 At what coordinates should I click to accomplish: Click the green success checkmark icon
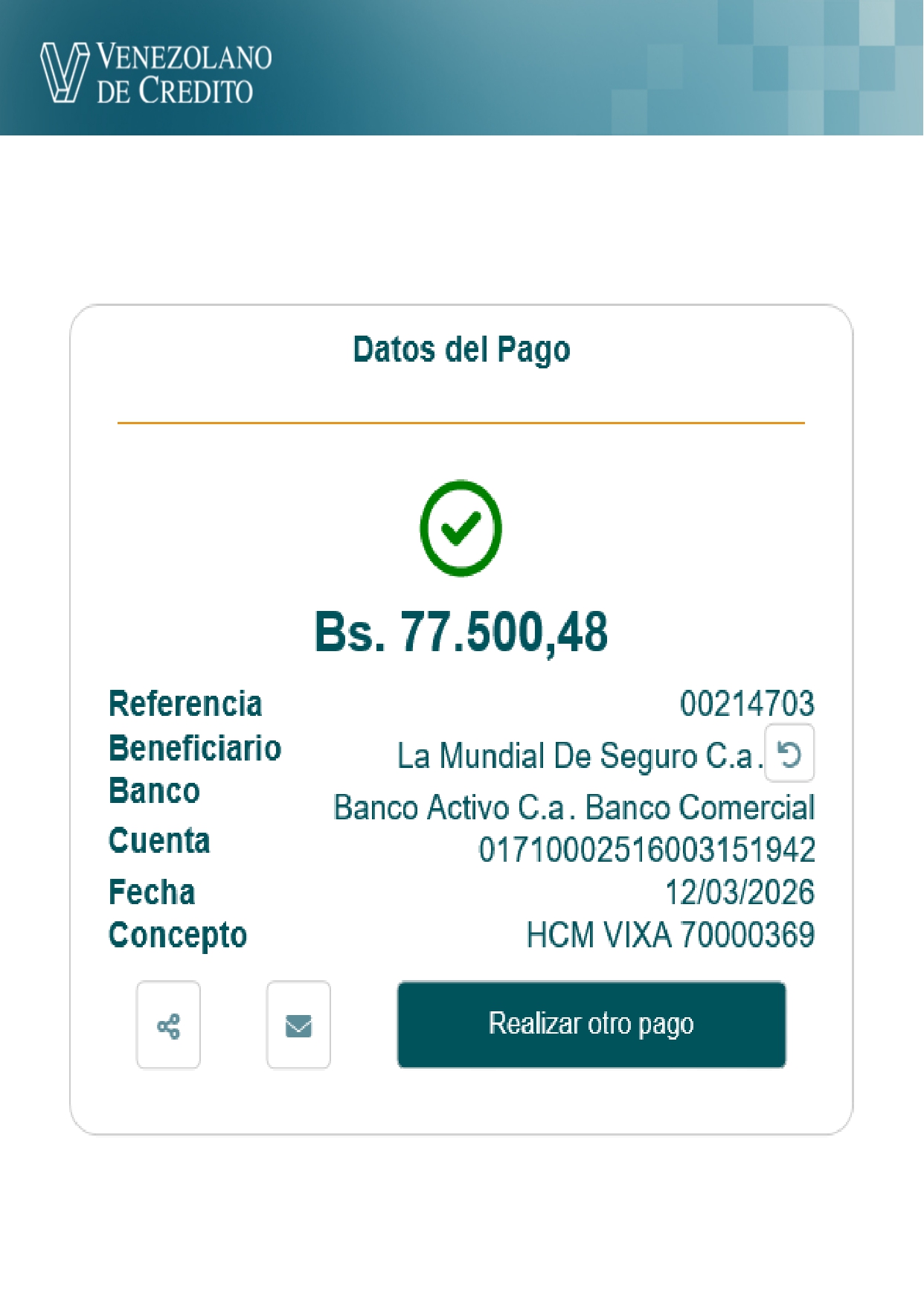coord(461,528)
